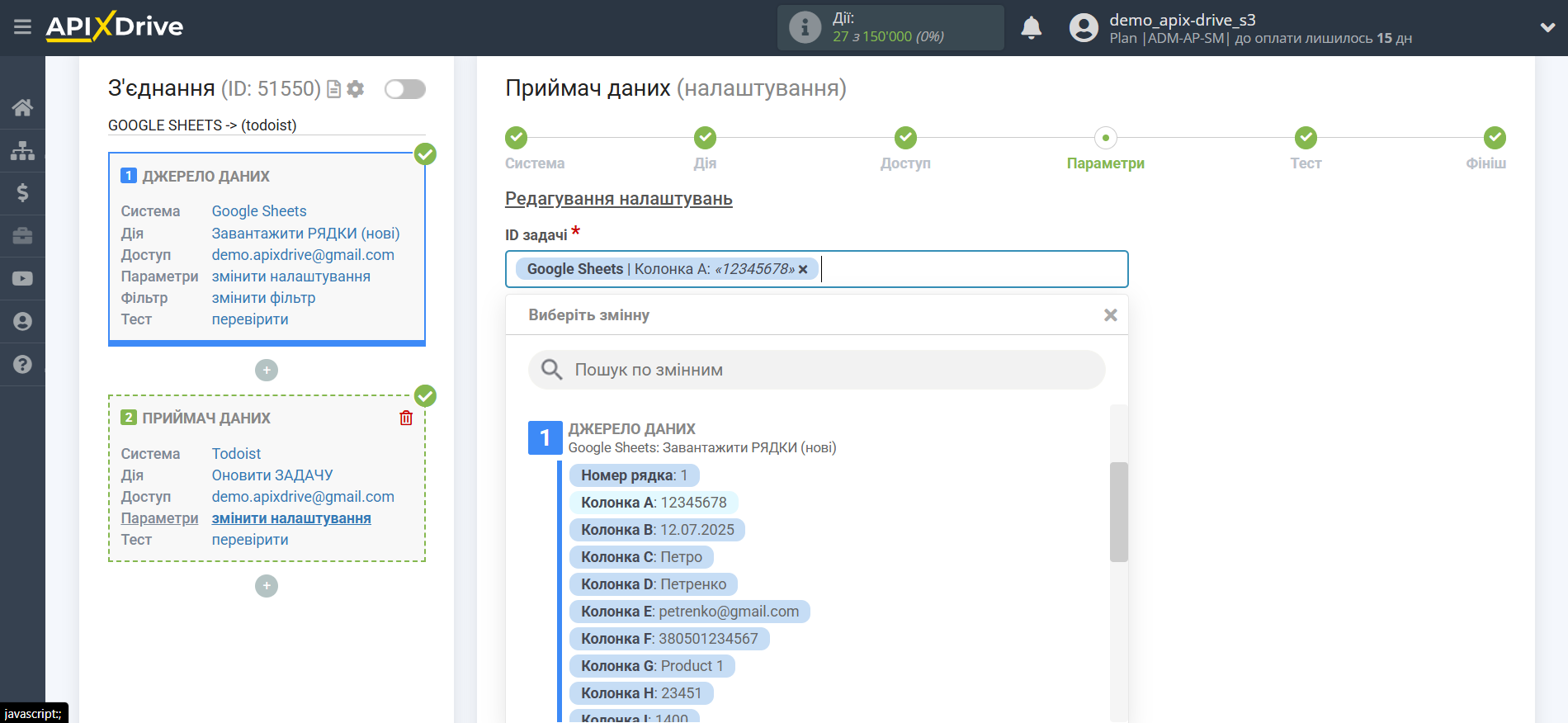This screenshot has width=1568, height=723.
Task: Add a block between source and receiver
Action: 267,370
